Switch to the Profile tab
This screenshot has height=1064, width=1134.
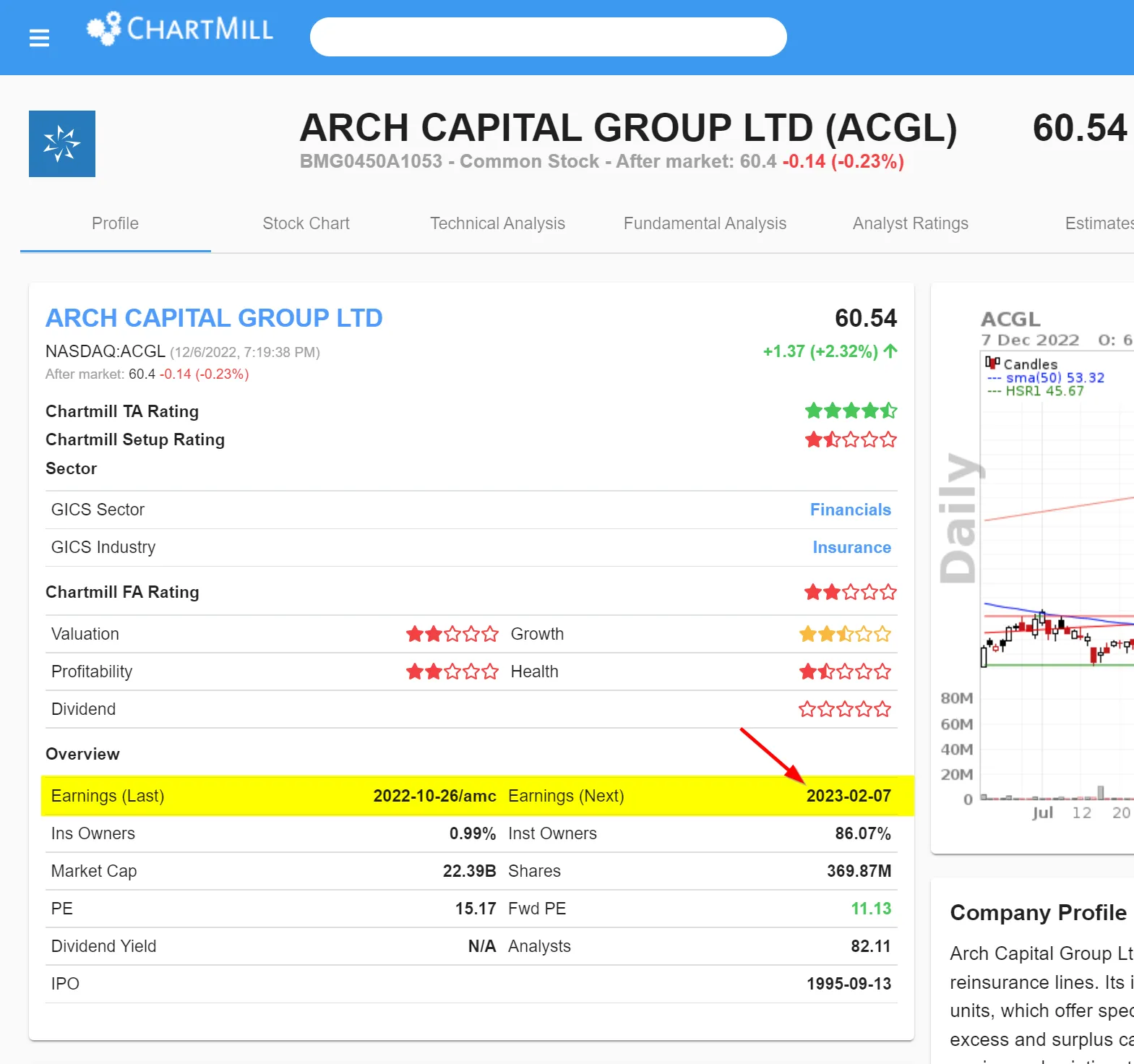pyautogui.click(x=116, y=223)
